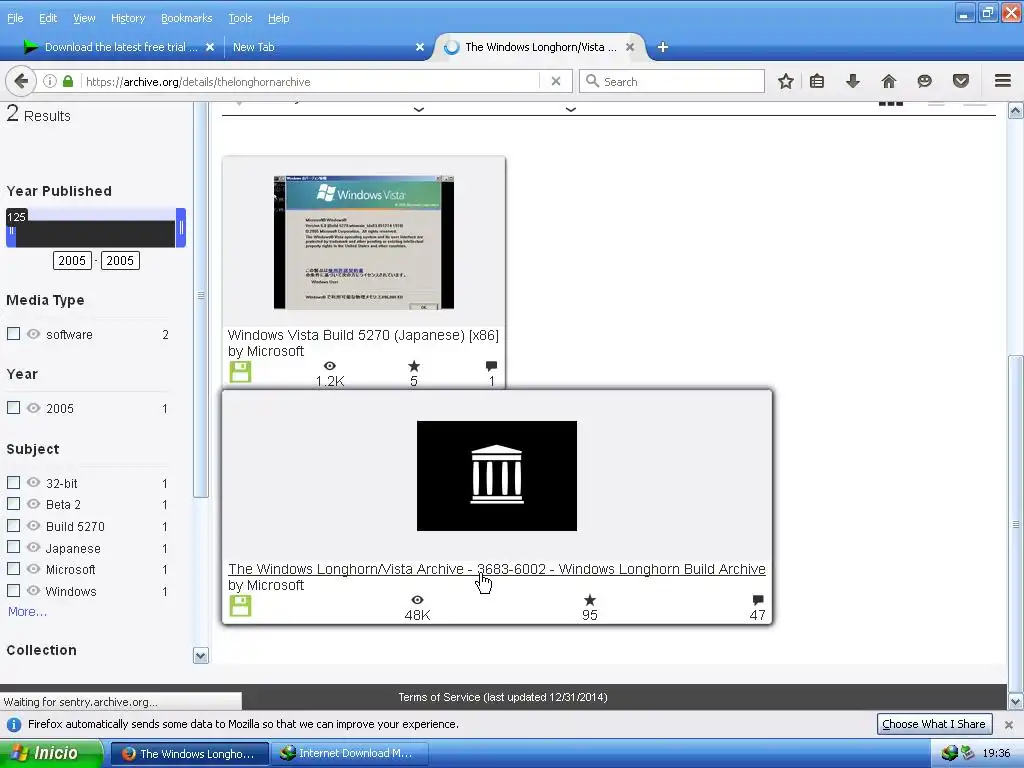
Task: Open the File menu
Action: 15,18
